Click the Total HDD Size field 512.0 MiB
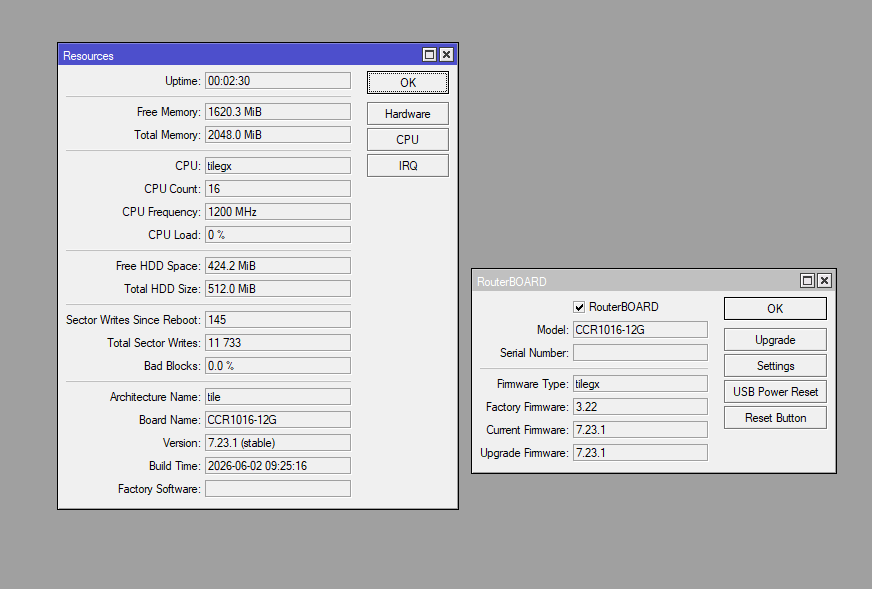The width and height of the screenshot is (872, 589). 278,289
